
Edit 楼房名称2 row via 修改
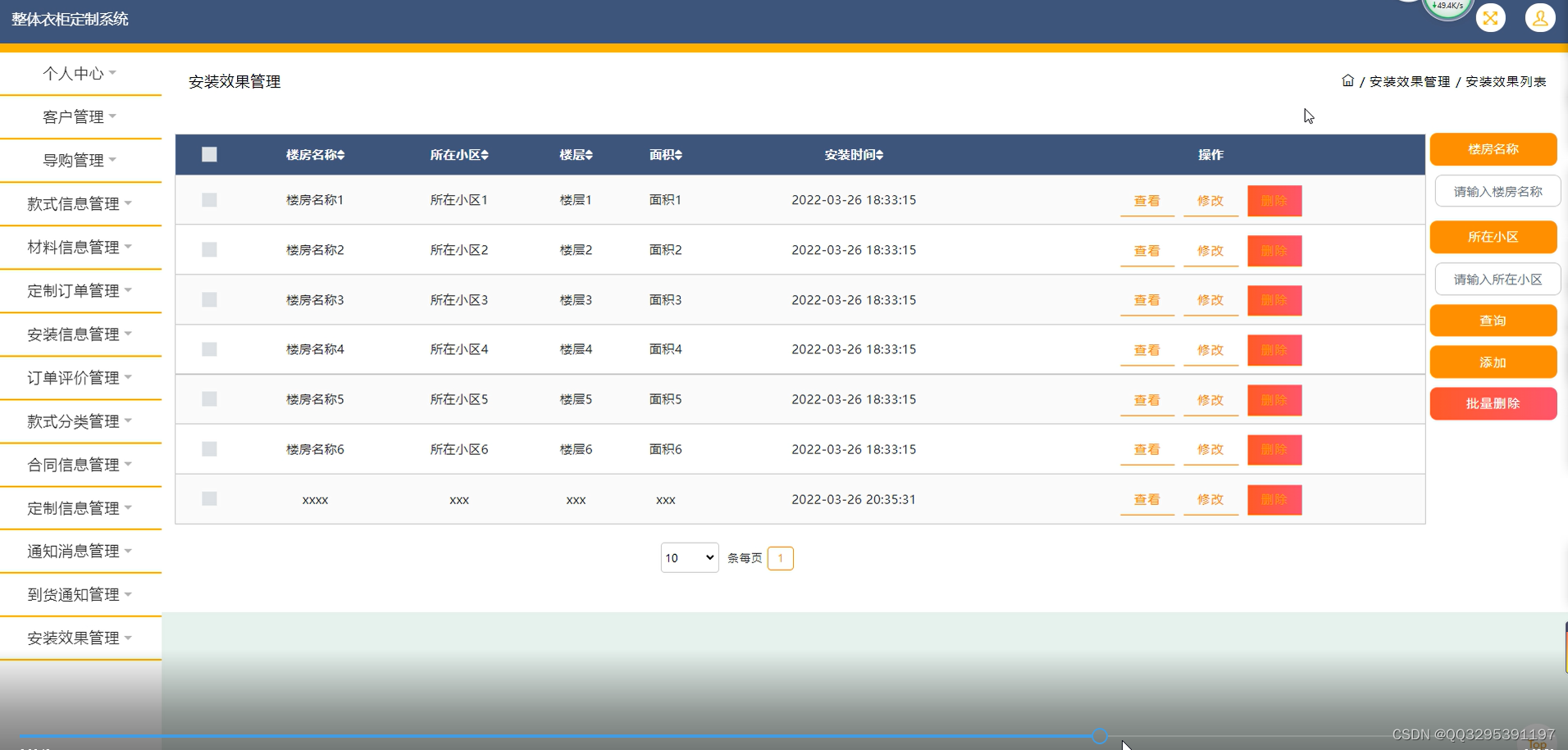1210,251
